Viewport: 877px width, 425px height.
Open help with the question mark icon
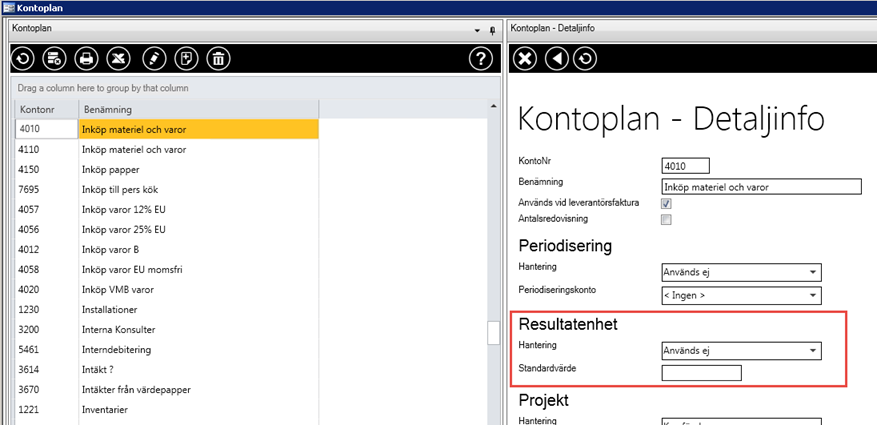click(480, 59)
